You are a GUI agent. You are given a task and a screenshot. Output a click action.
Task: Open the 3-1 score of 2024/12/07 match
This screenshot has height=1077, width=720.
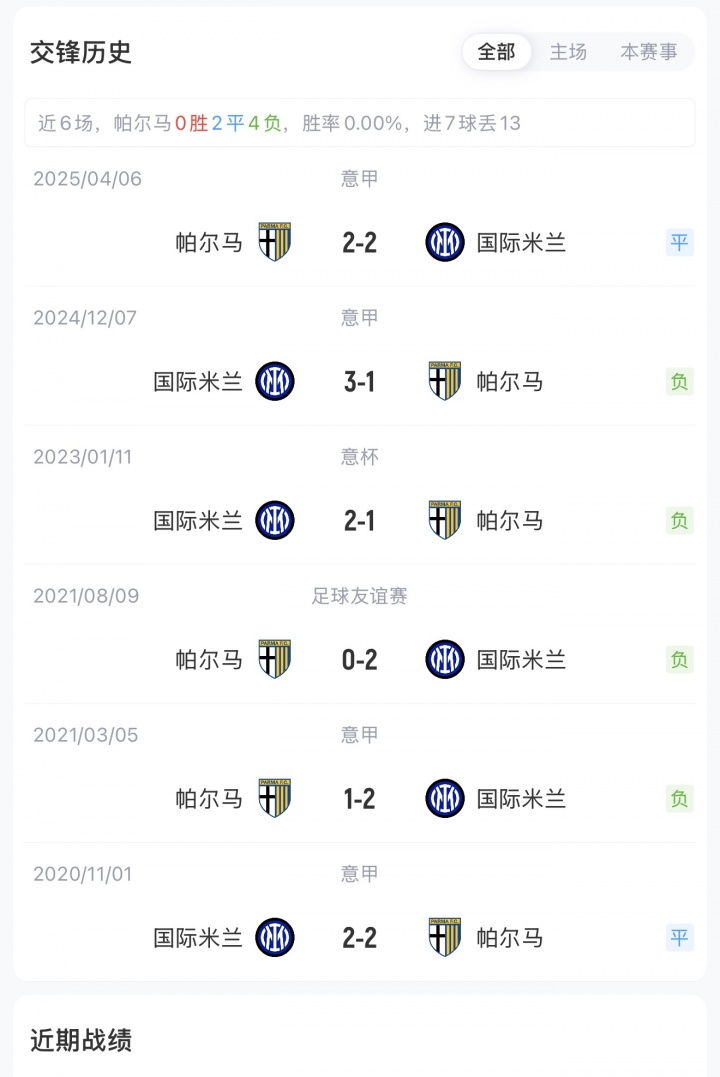coord(359,381)
